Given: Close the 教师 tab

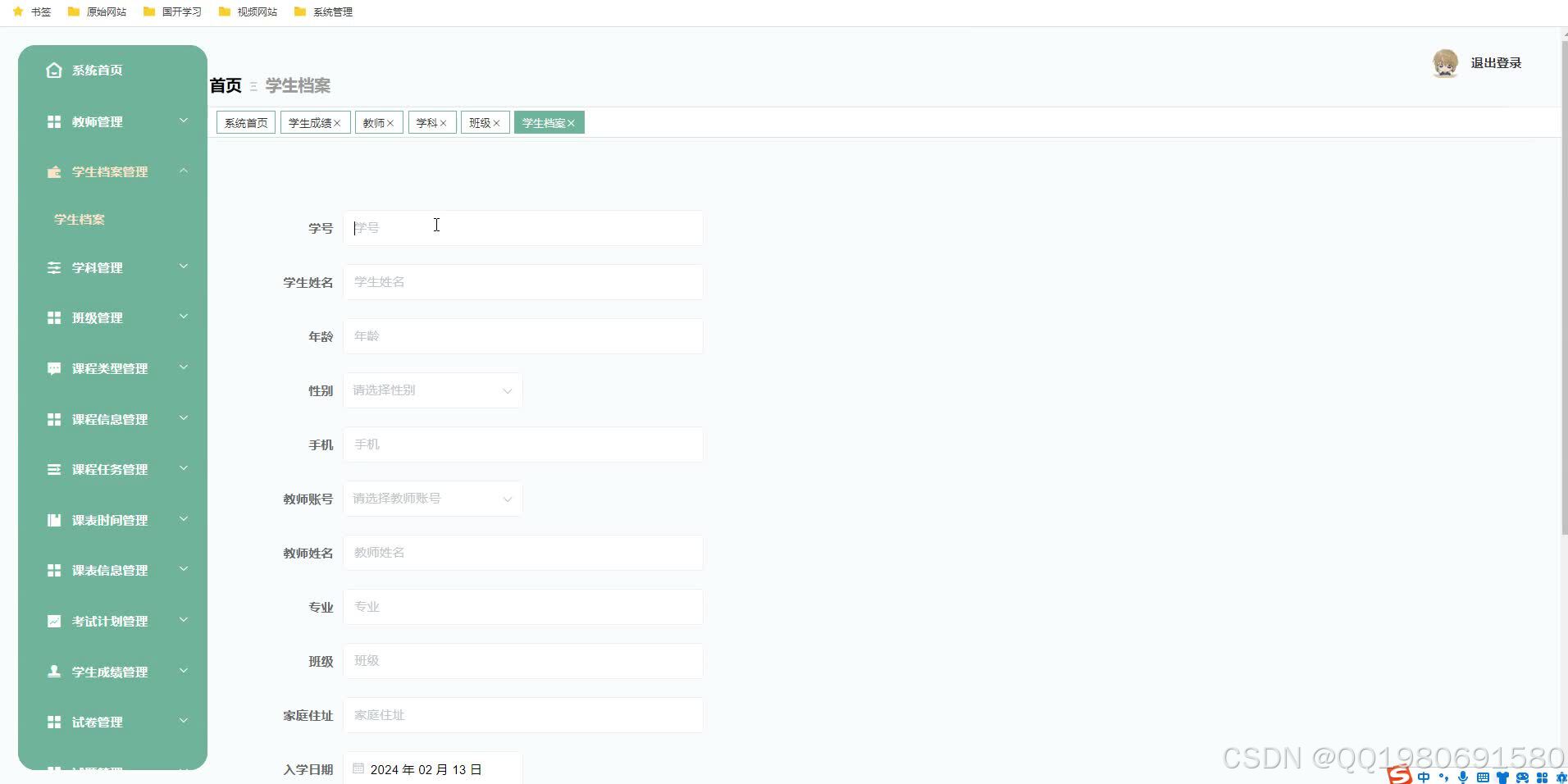Looking at the screenshot, I should [x=390, y=123].
